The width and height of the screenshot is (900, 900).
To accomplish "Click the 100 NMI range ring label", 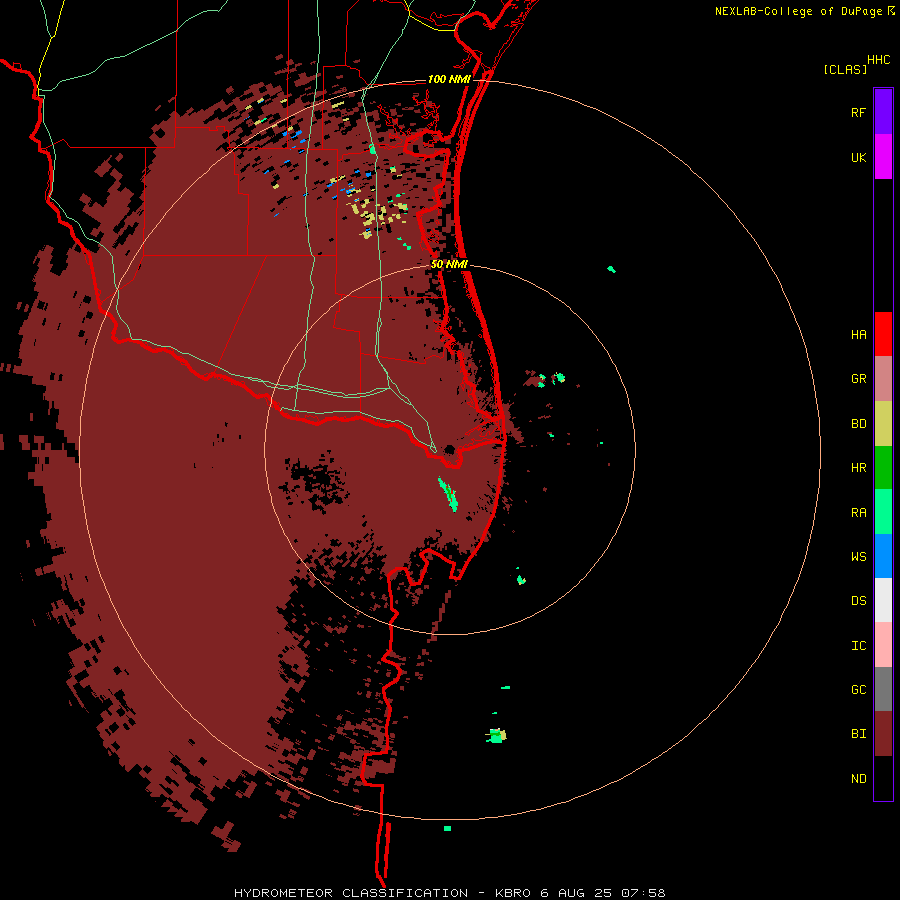I will click(x=449, y=79).
